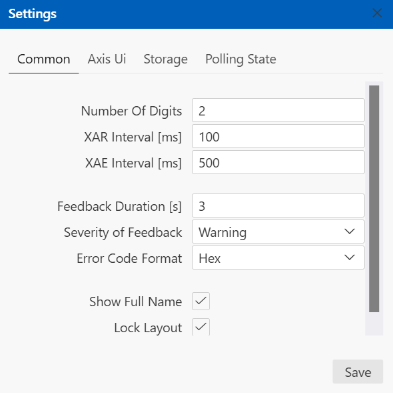The image size is (393, 393).
Task: Click the Save button
Action: pyautogui.click(x=358, y=372)
